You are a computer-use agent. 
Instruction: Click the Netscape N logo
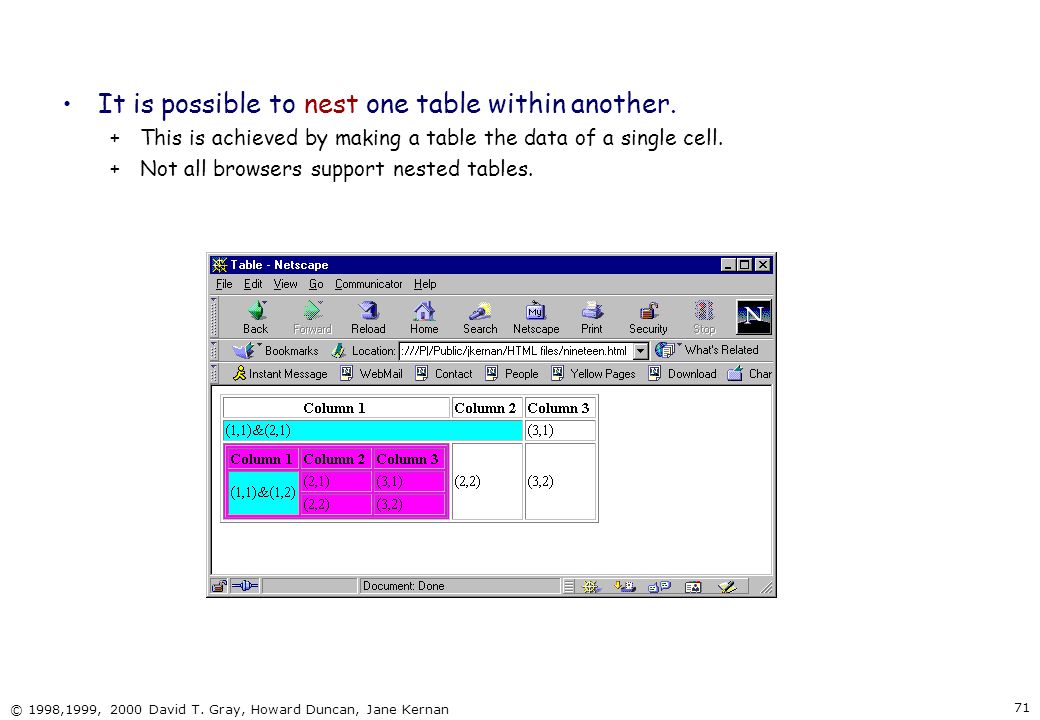click(753, 317)
